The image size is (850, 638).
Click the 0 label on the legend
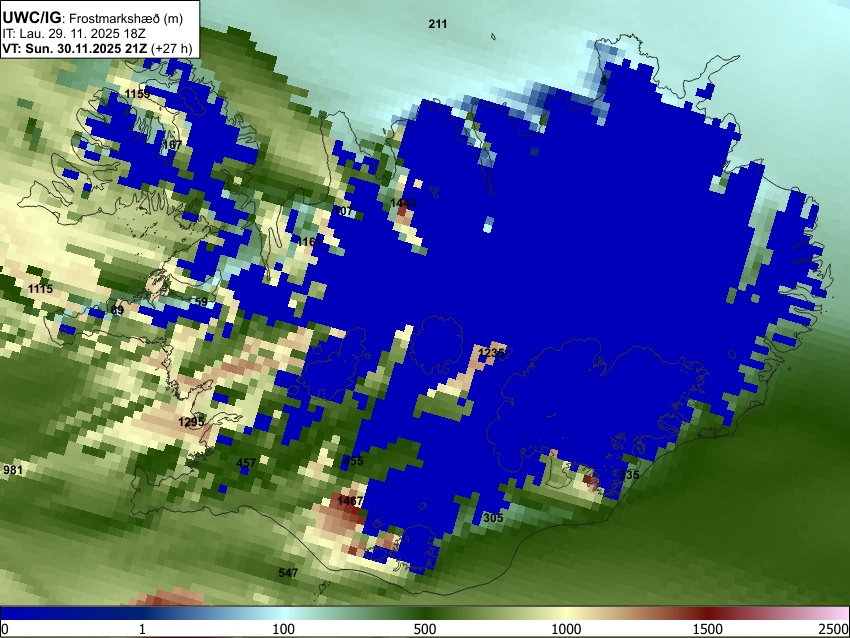click(5, 629)
